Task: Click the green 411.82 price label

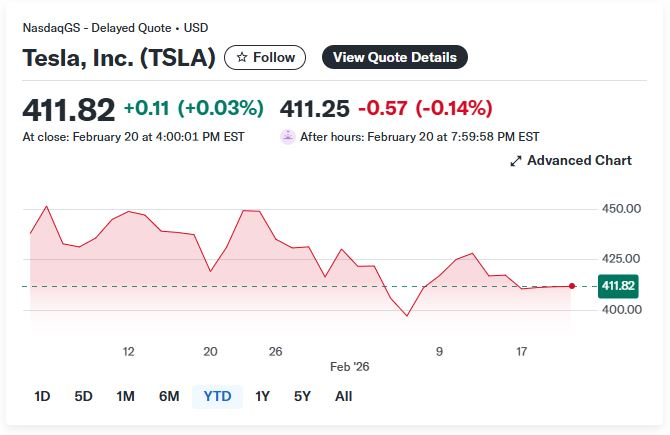Action: point(618,286)
